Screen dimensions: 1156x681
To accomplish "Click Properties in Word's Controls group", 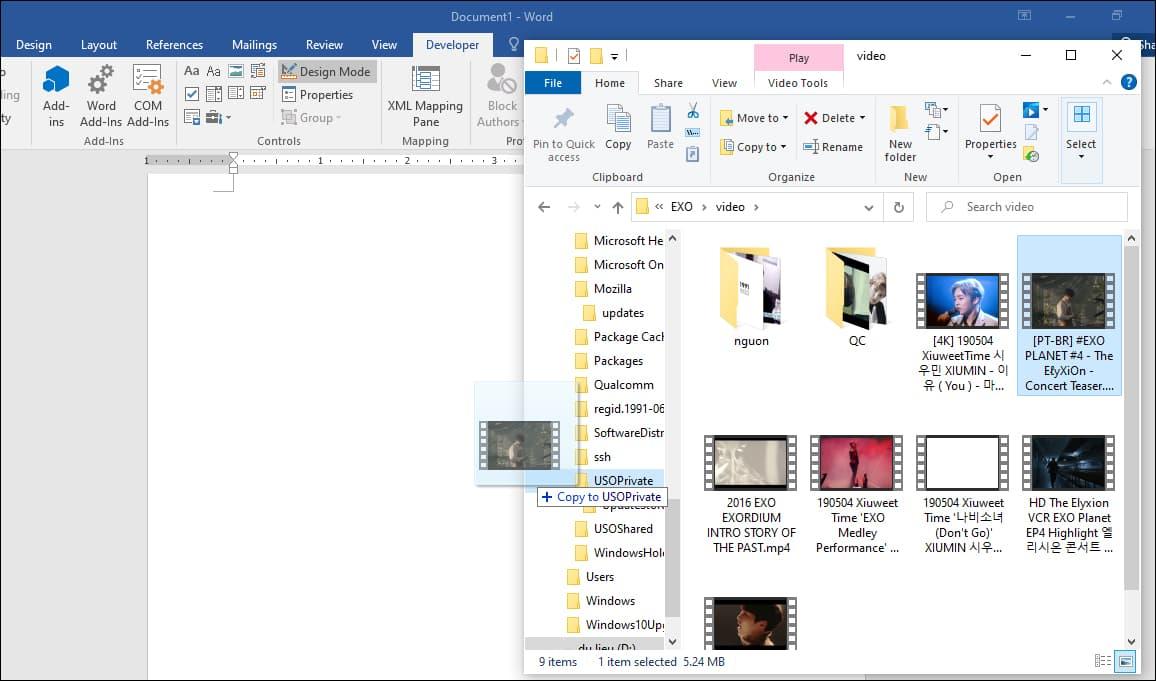I will [x=317, y=95].
